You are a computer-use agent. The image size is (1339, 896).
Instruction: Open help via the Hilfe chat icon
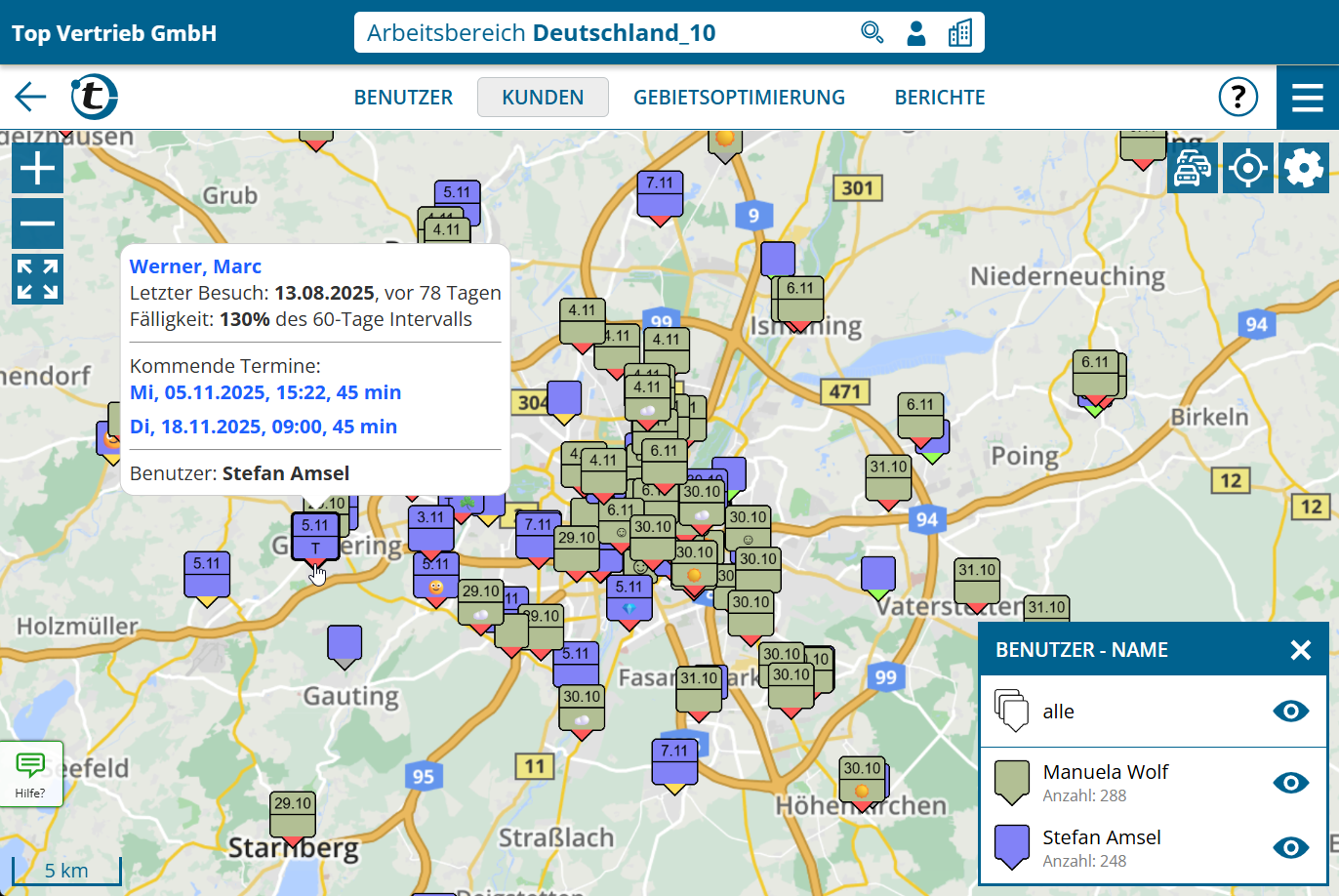click(31, 774)
